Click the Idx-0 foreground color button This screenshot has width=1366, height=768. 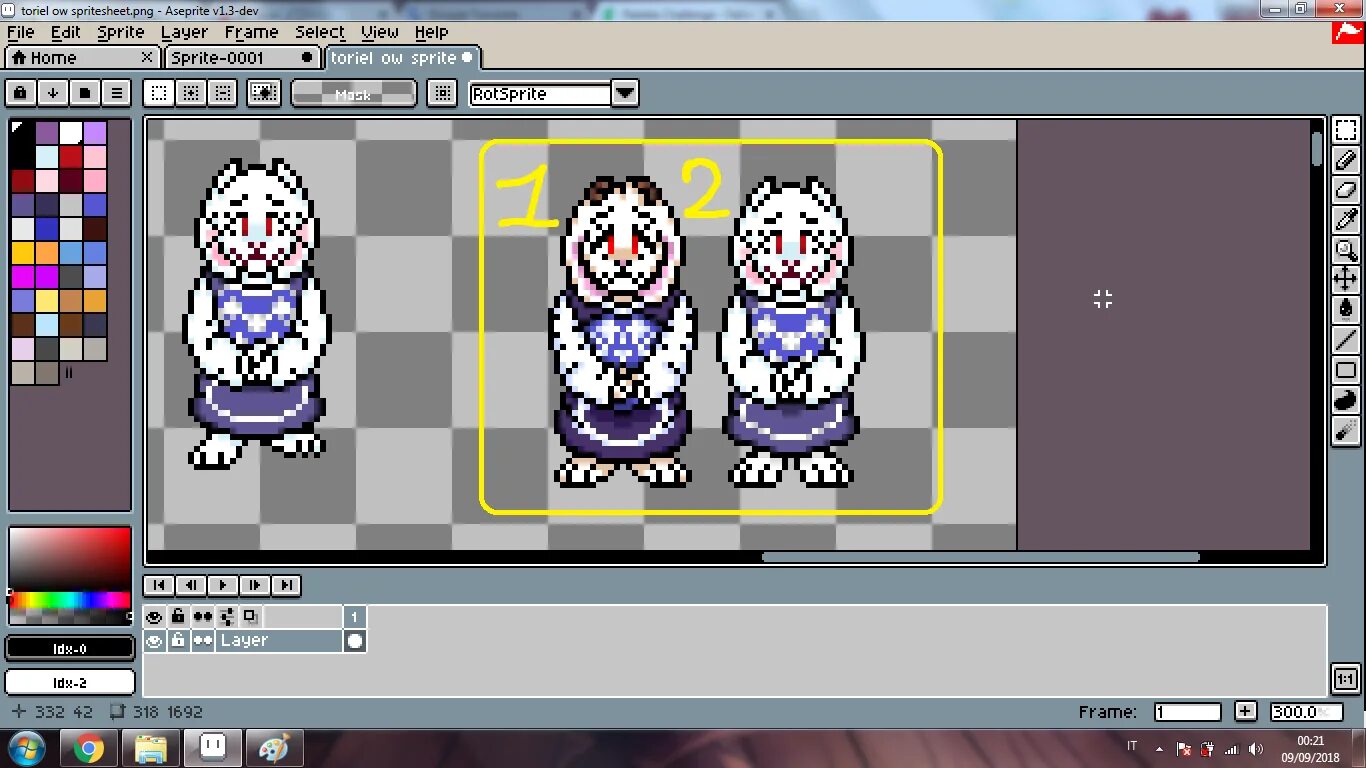pos(70,649)
